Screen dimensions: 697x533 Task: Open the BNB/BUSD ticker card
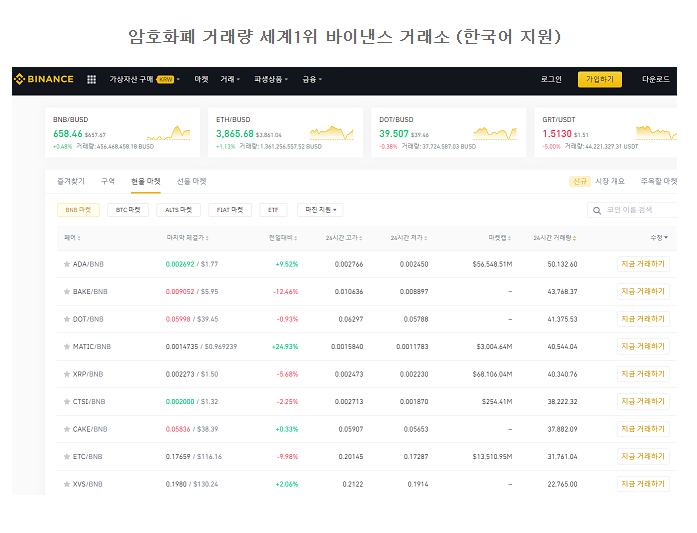(122, 132)
